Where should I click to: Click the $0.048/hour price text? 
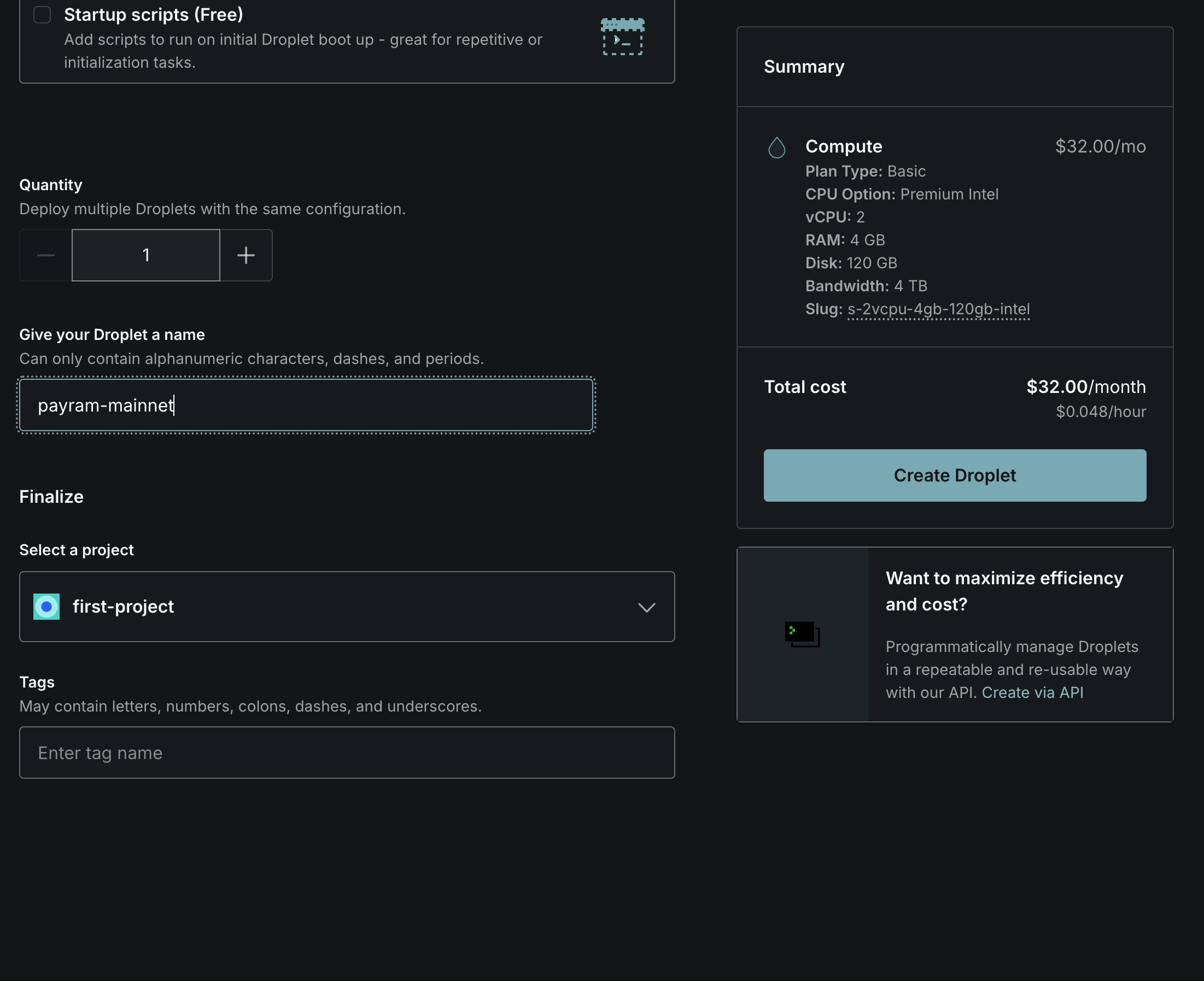point(1101,412)
